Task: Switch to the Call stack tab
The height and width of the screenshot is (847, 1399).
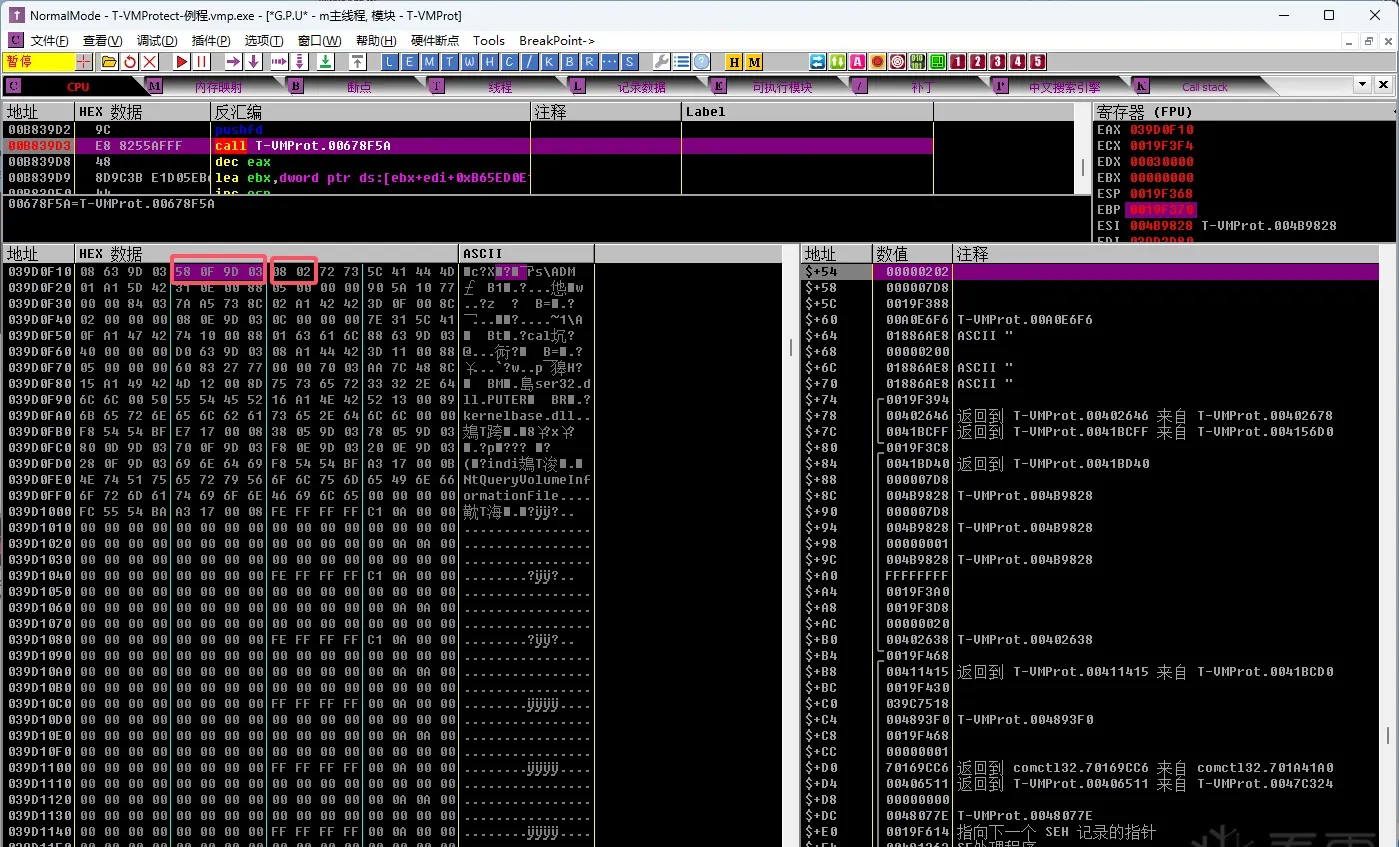Action: [x=1205, y=87]
